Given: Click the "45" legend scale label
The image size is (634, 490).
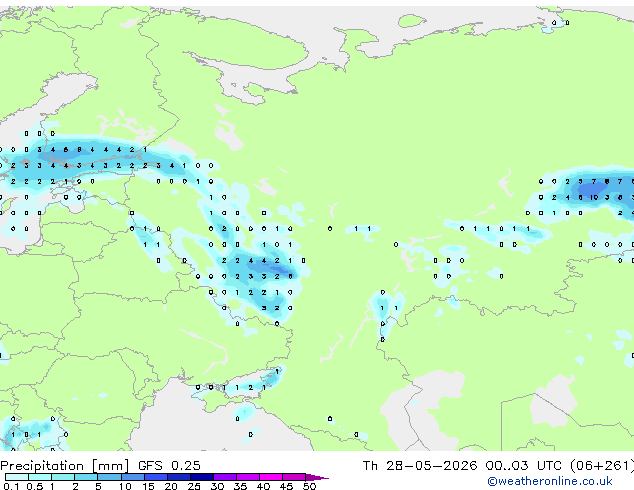Looking at the screenshot, I should 286,486.
